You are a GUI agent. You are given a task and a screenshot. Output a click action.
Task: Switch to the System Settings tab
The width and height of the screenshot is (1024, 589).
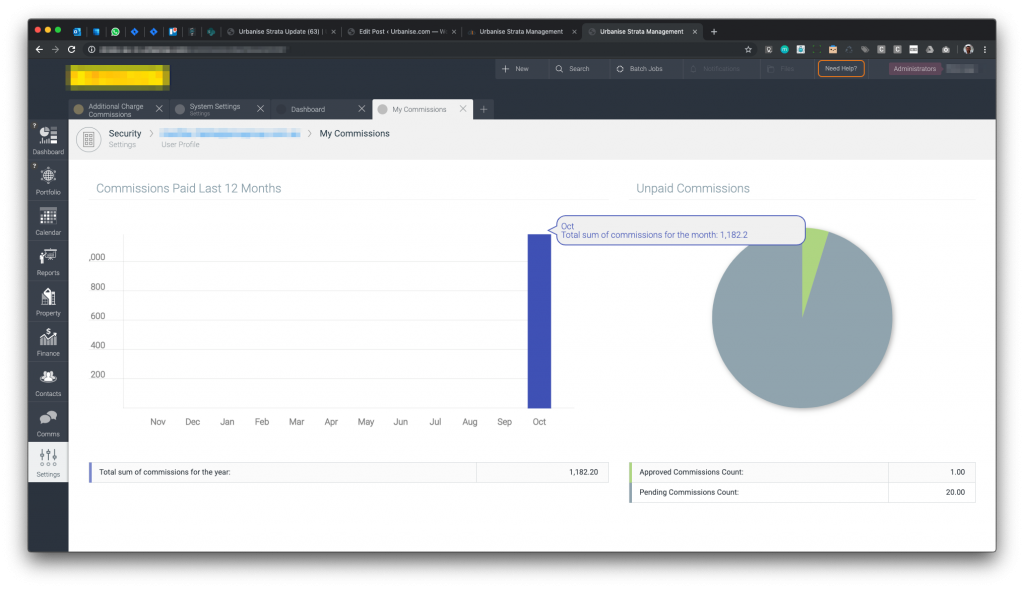(213, 109)
